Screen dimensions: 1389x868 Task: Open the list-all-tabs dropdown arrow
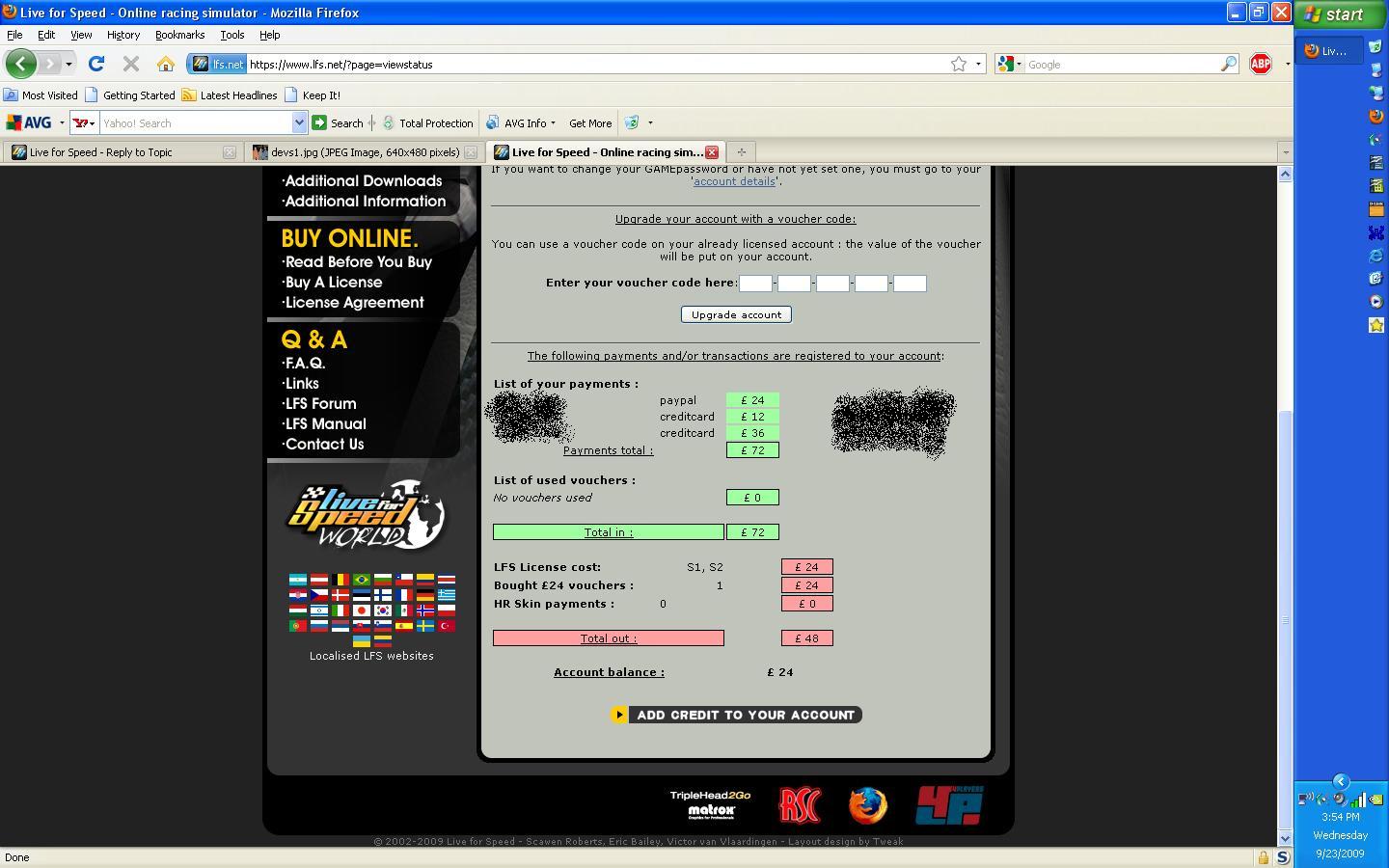click(1284, 152)
